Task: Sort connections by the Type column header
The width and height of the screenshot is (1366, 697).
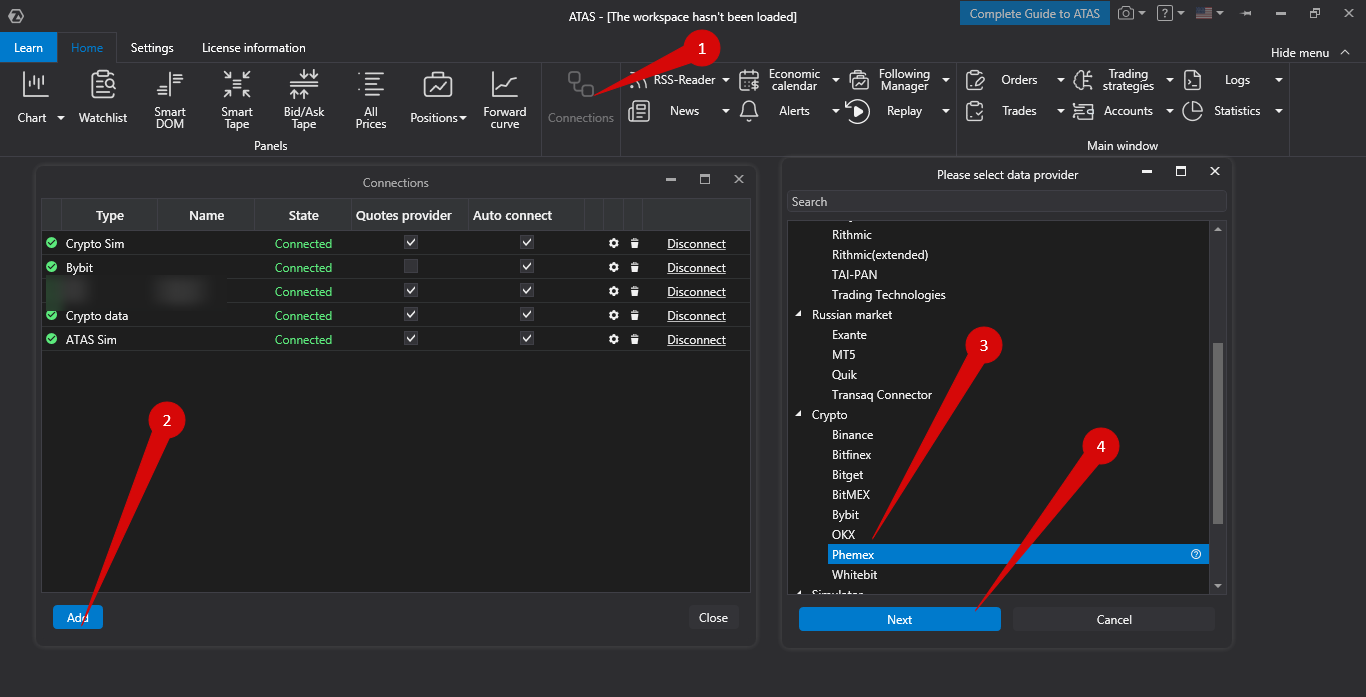Action: tap(110, 215)
